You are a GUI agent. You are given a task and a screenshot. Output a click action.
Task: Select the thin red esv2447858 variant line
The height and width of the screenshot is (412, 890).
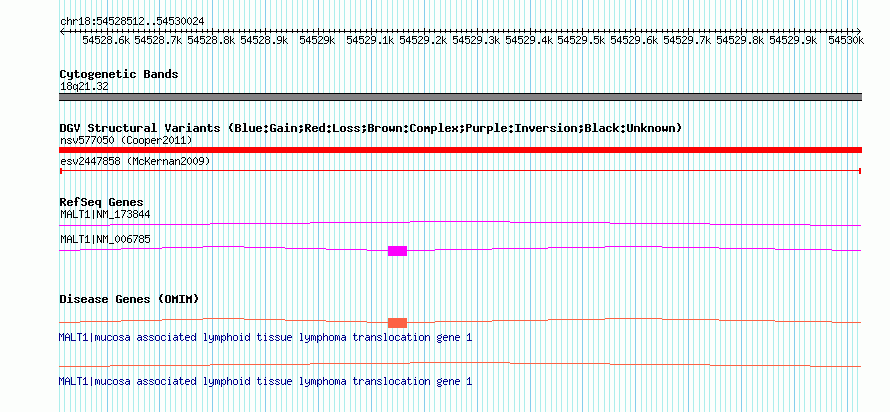tap(460, 170)
